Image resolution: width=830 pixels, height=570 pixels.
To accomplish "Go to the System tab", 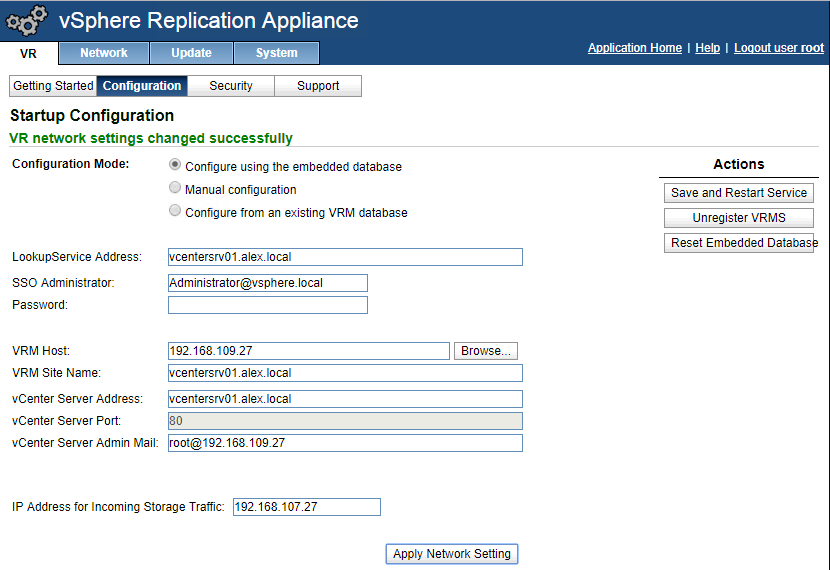I will click(x=276, y=53).
